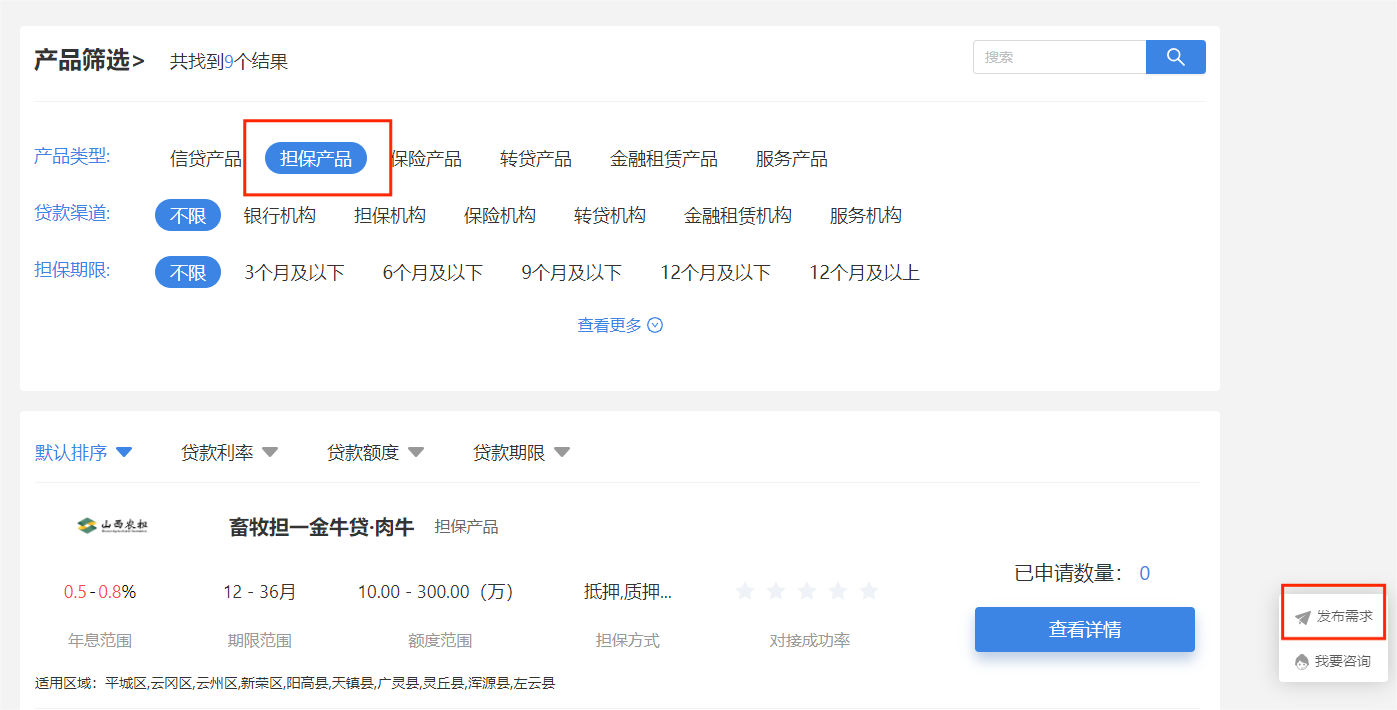Open the 默认排序 sort dropdown
The image size is (1397, 710).
click(x=84, y=453)
